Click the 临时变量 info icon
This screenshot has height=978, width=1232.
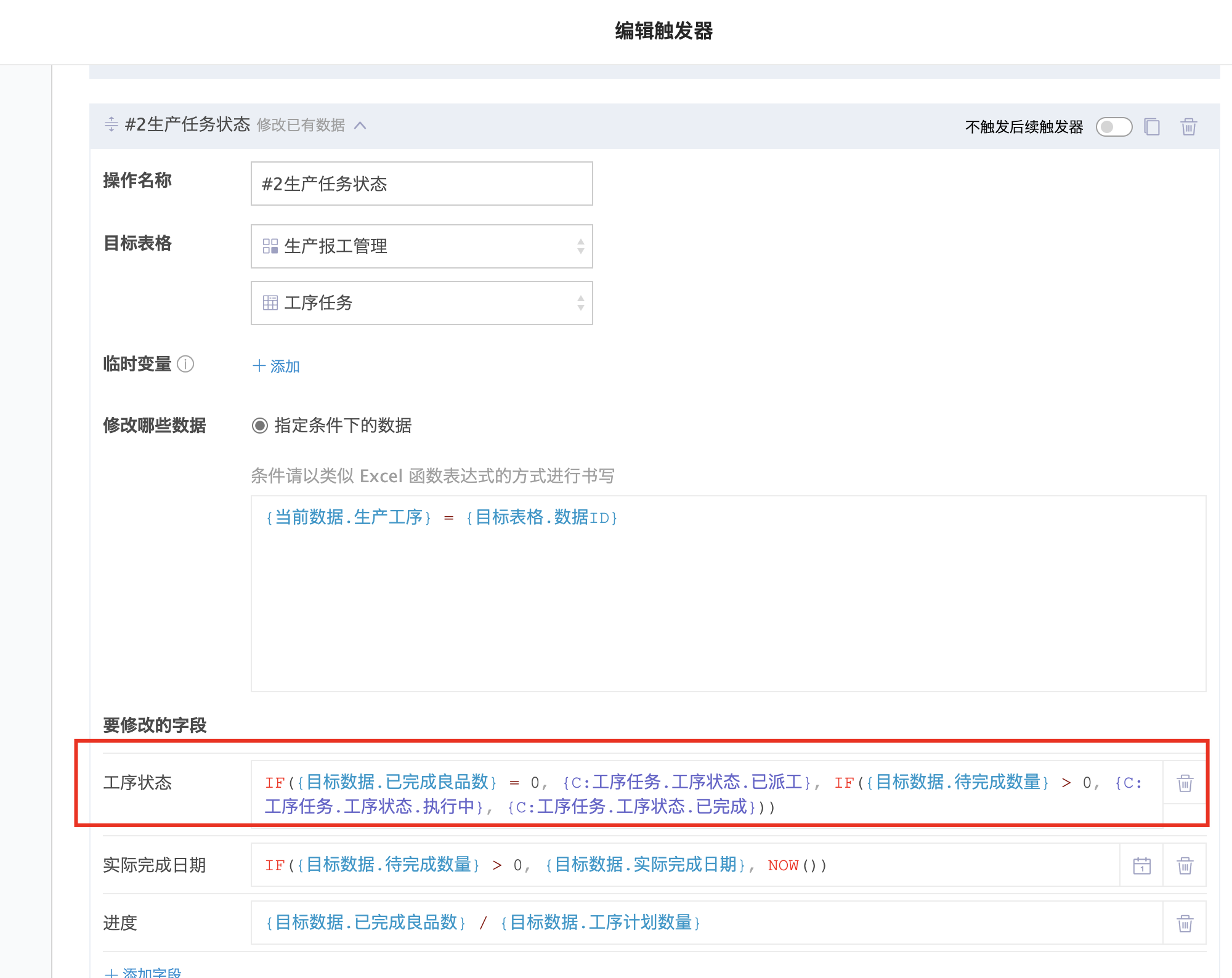[x=185, y=364]
